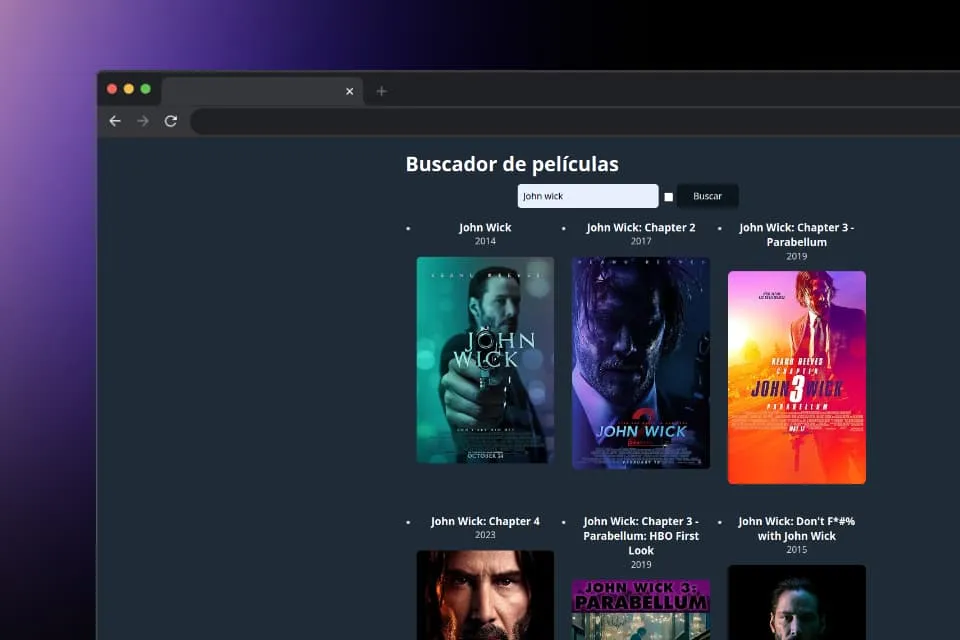This screenshot has height=640, width=960.
Task: Go forward using the browser arrow
Action: tap(143, 120)
